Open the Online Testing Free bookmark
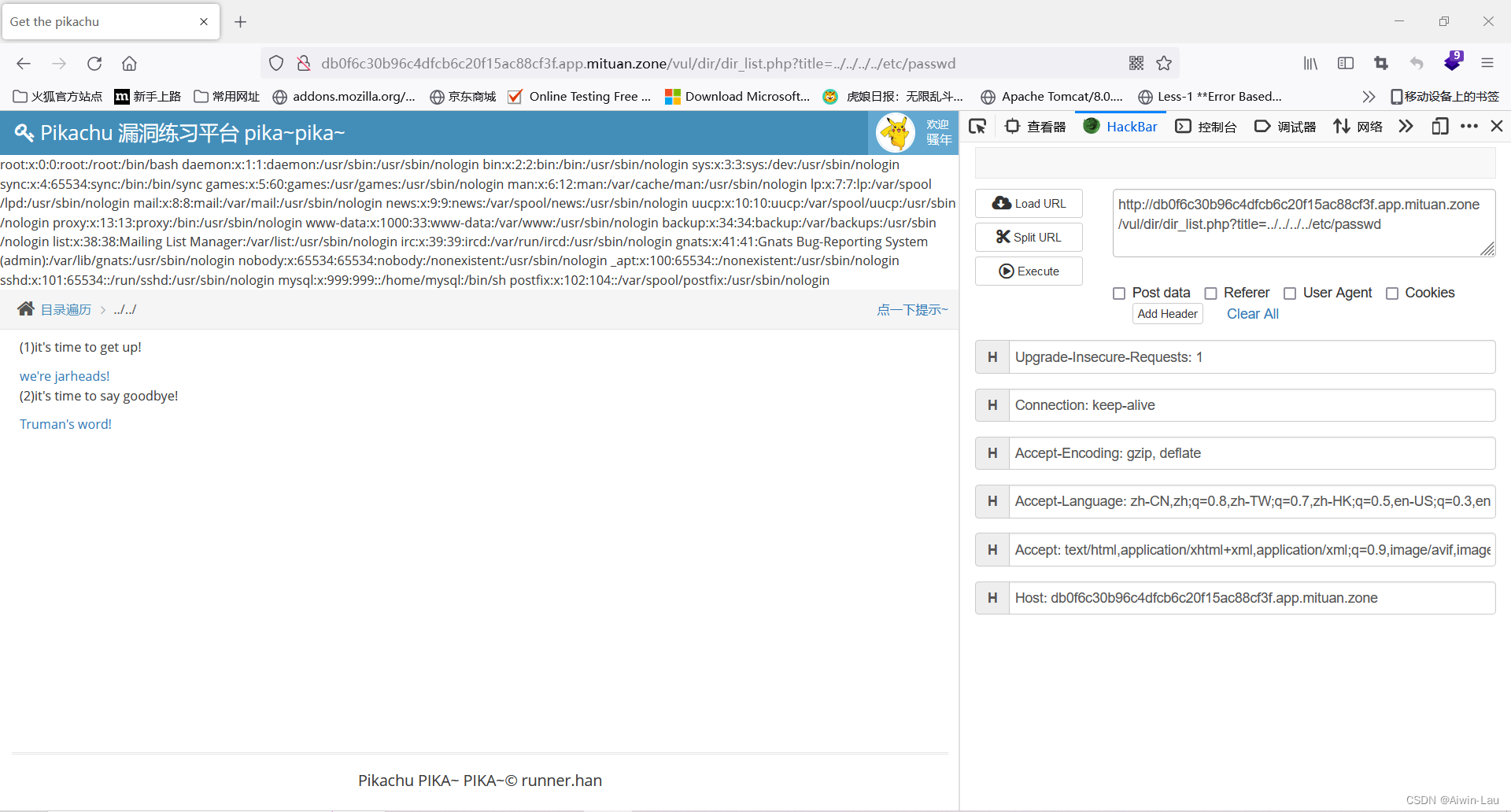Screen dimensions: 1511x812 click(579, 97)
